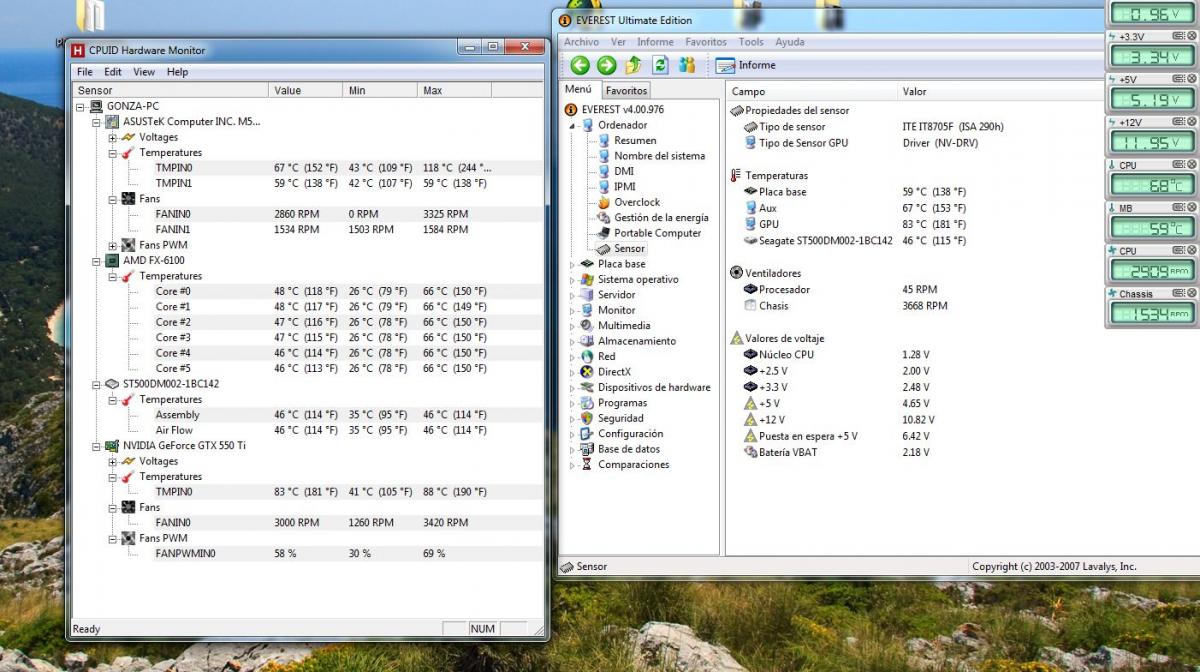Switch to the Menú tab in EVEREST sidebar

coord(579,90)
